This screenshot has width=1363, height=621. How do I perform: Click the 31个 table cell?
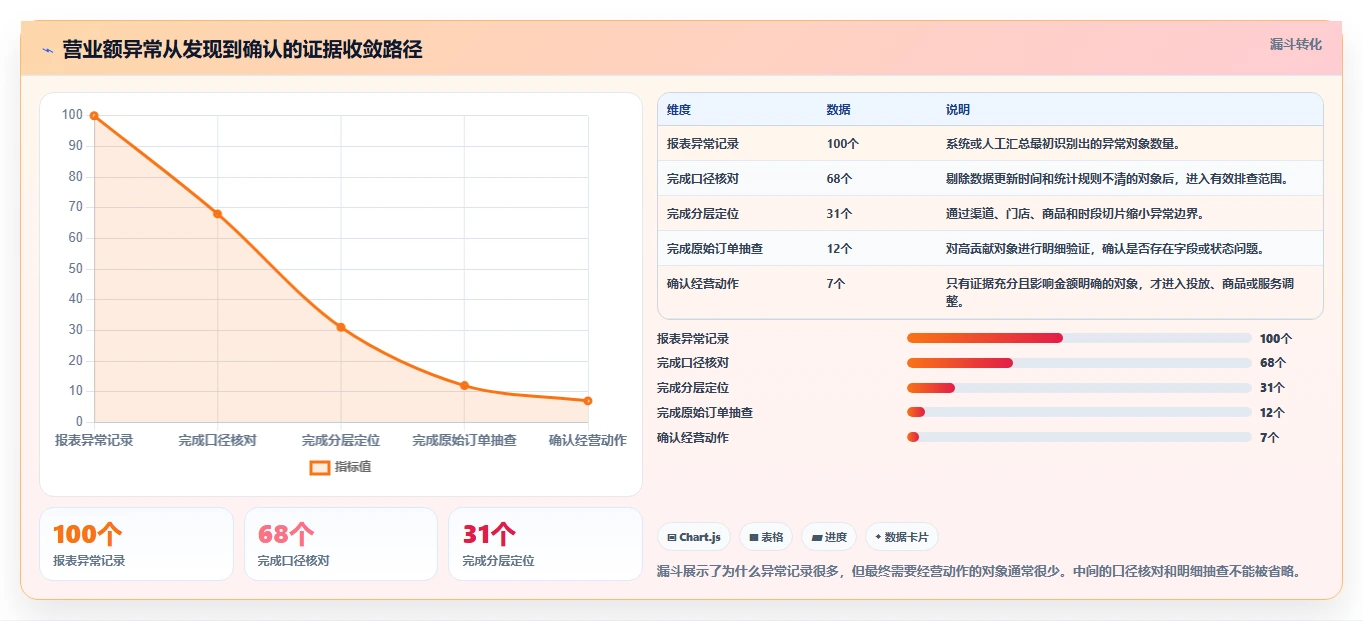click(x=840, y=214)
